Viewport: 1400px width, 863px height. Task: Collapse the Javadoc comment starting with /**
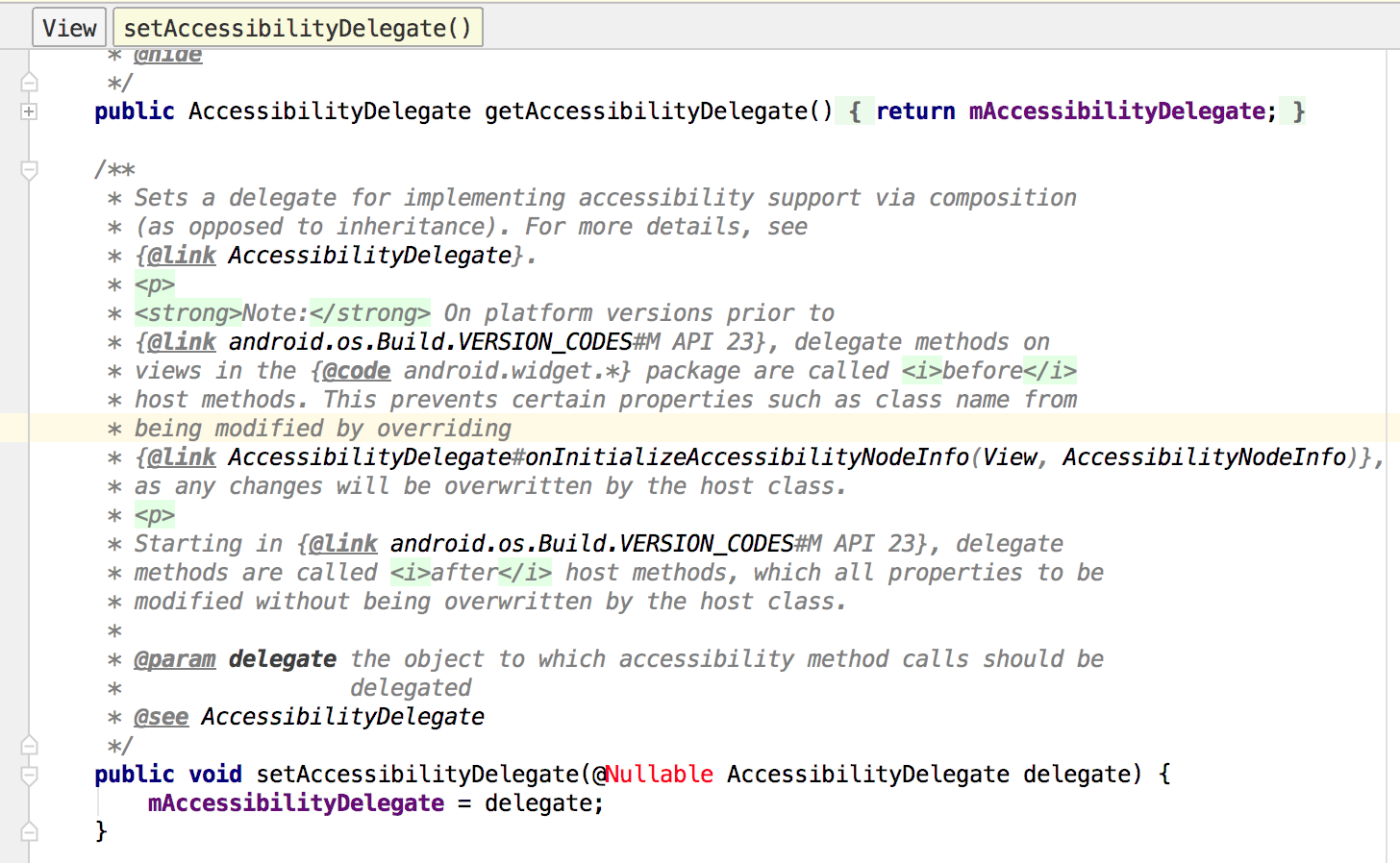(x=29, y=170)
